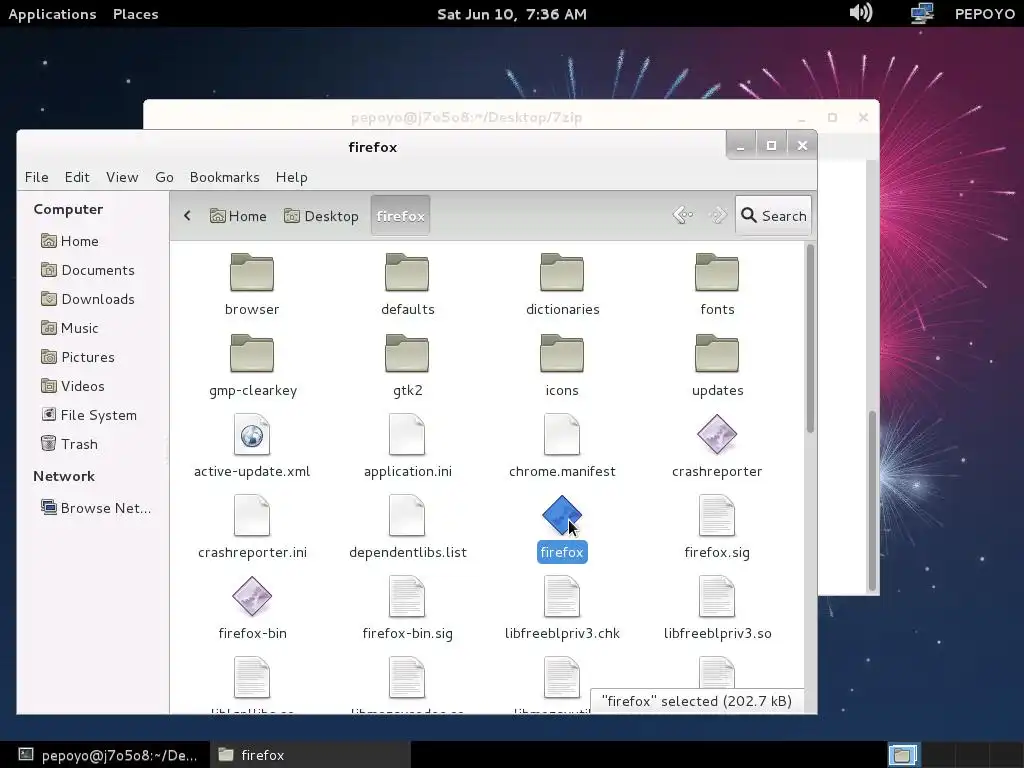The height and width of the screenshot is (768, 1024).
Task: Click the clock in the top panel
Action: point(512,14)
